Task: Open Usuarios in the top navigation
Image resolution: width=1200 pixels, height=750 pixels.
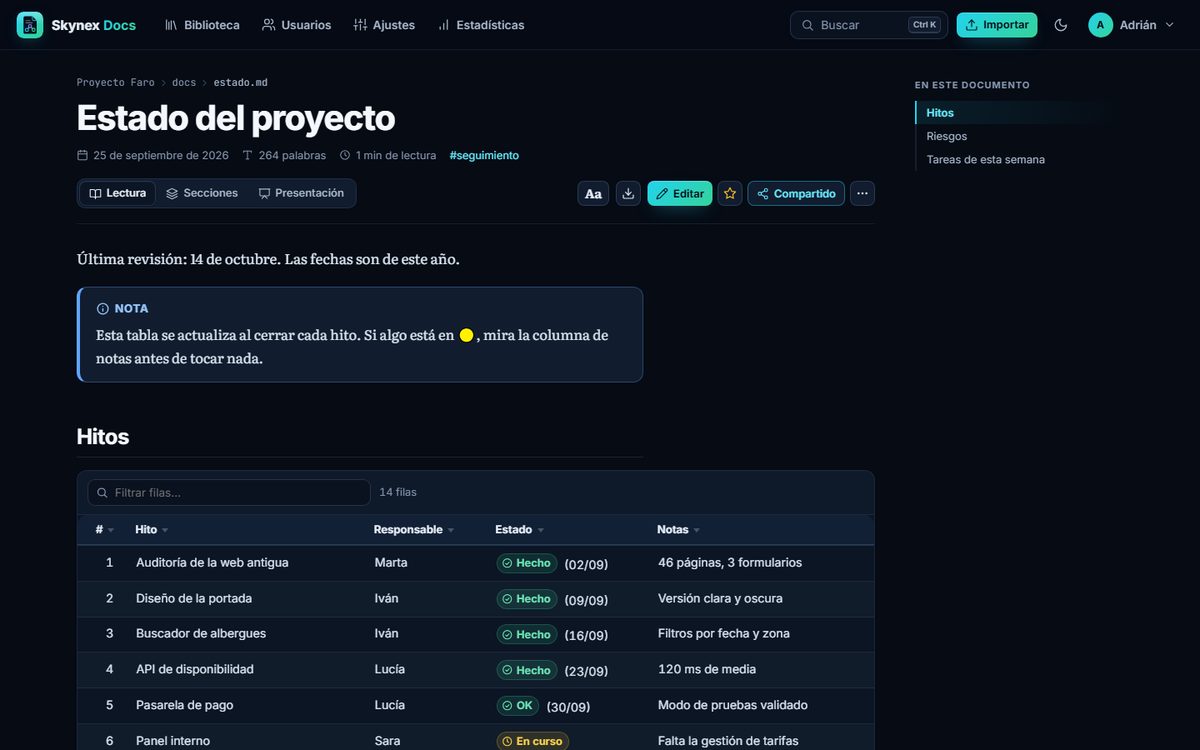Action: (x=296, y=25)
